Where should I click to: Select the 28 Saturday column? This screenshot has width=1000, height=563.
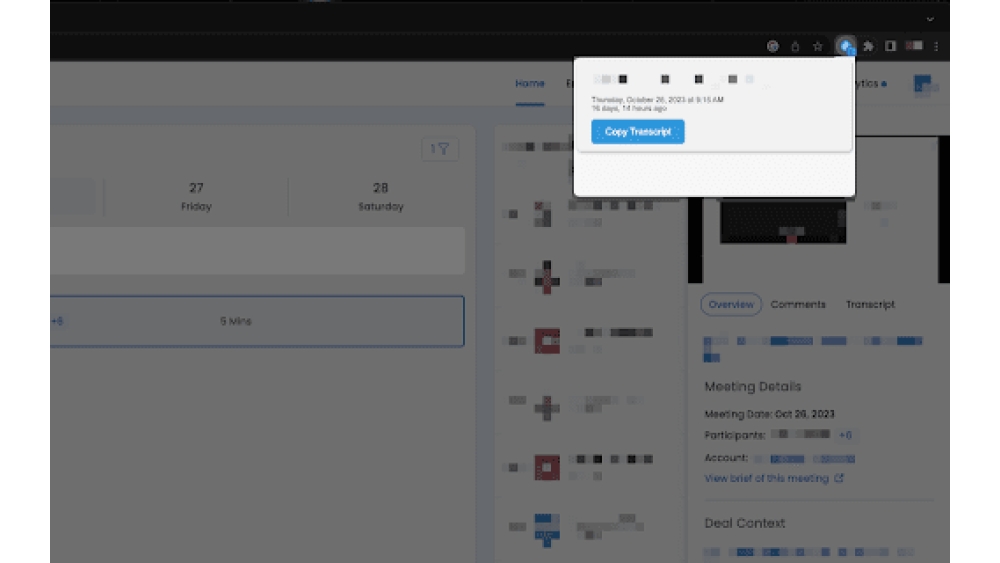[x=381, y=196]
